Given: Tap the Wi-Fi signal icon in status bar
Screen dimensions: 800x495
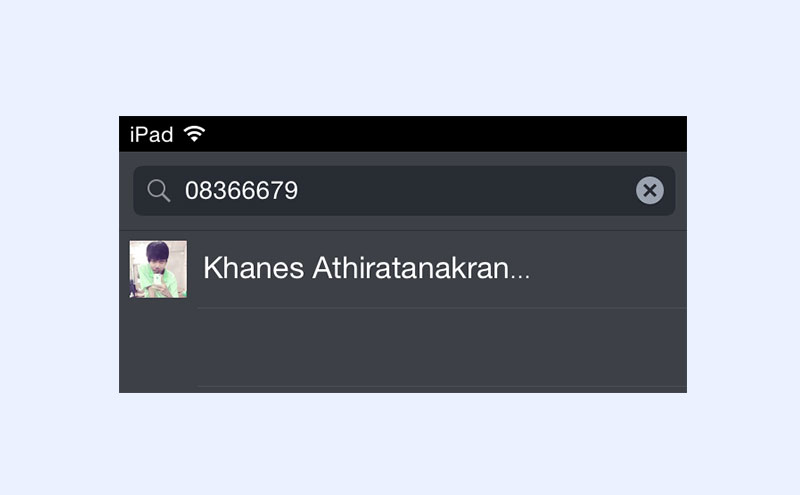Looking at the screenshot, I should [x=194, y=134].
